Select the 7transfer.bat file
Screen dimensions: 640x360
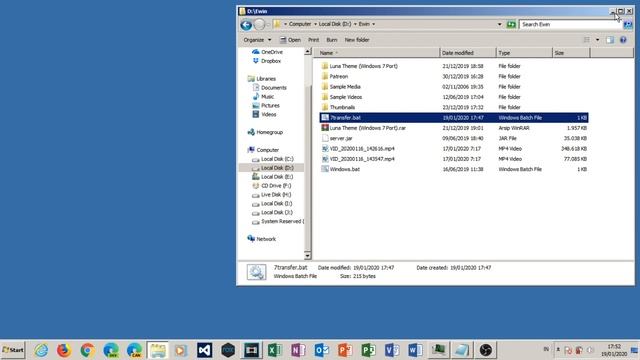[x=453, y=118]
